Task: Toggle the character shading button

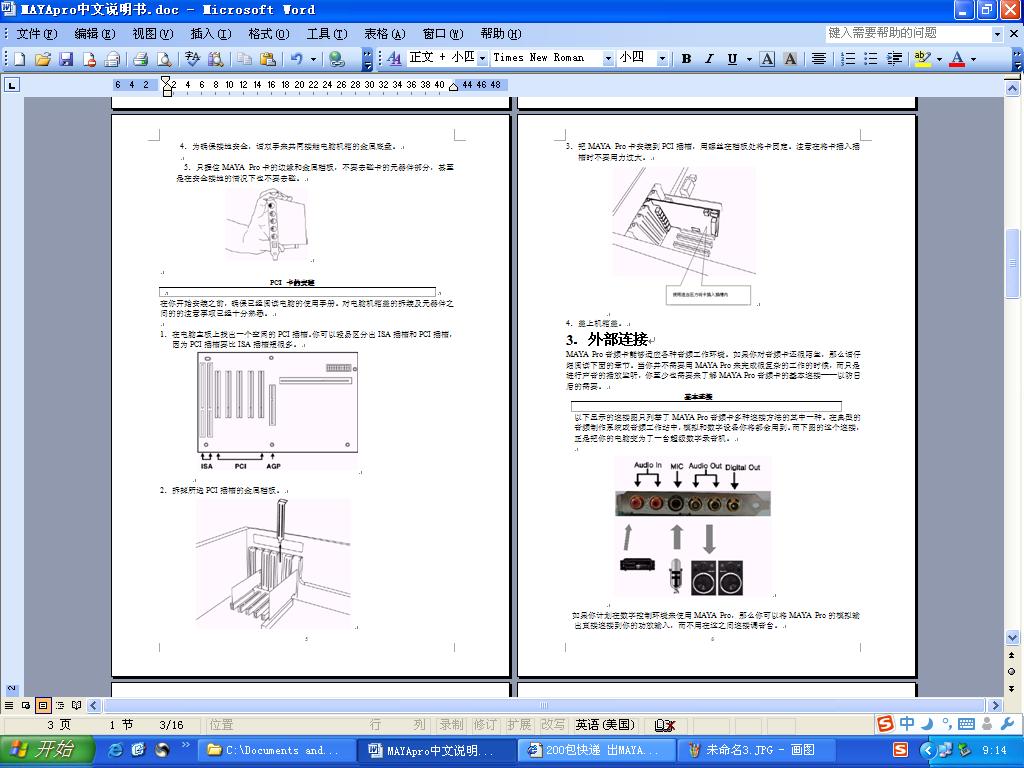Action: coord(790,59)
